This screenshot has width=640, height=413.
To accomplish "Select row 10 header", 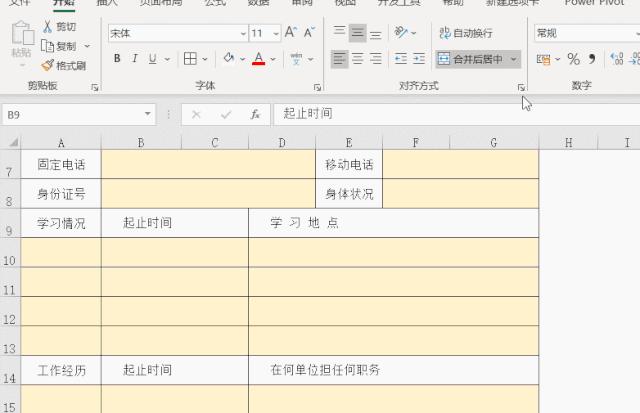I will pos(10,253).
